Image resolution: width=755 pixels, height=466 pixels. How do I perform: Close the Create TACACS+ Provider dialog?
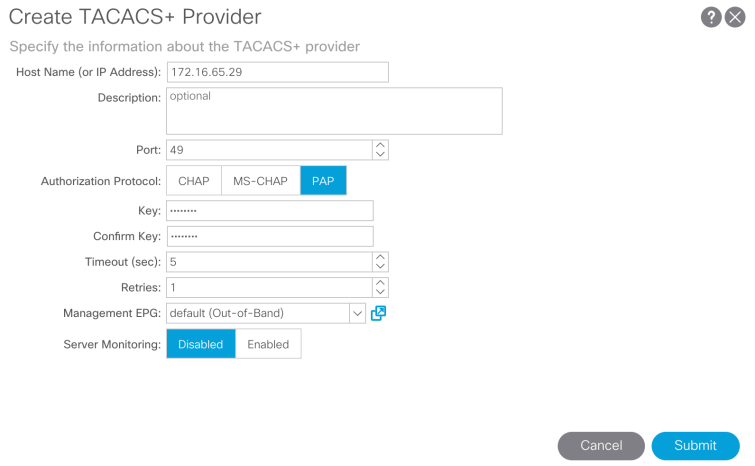(735, 17)
